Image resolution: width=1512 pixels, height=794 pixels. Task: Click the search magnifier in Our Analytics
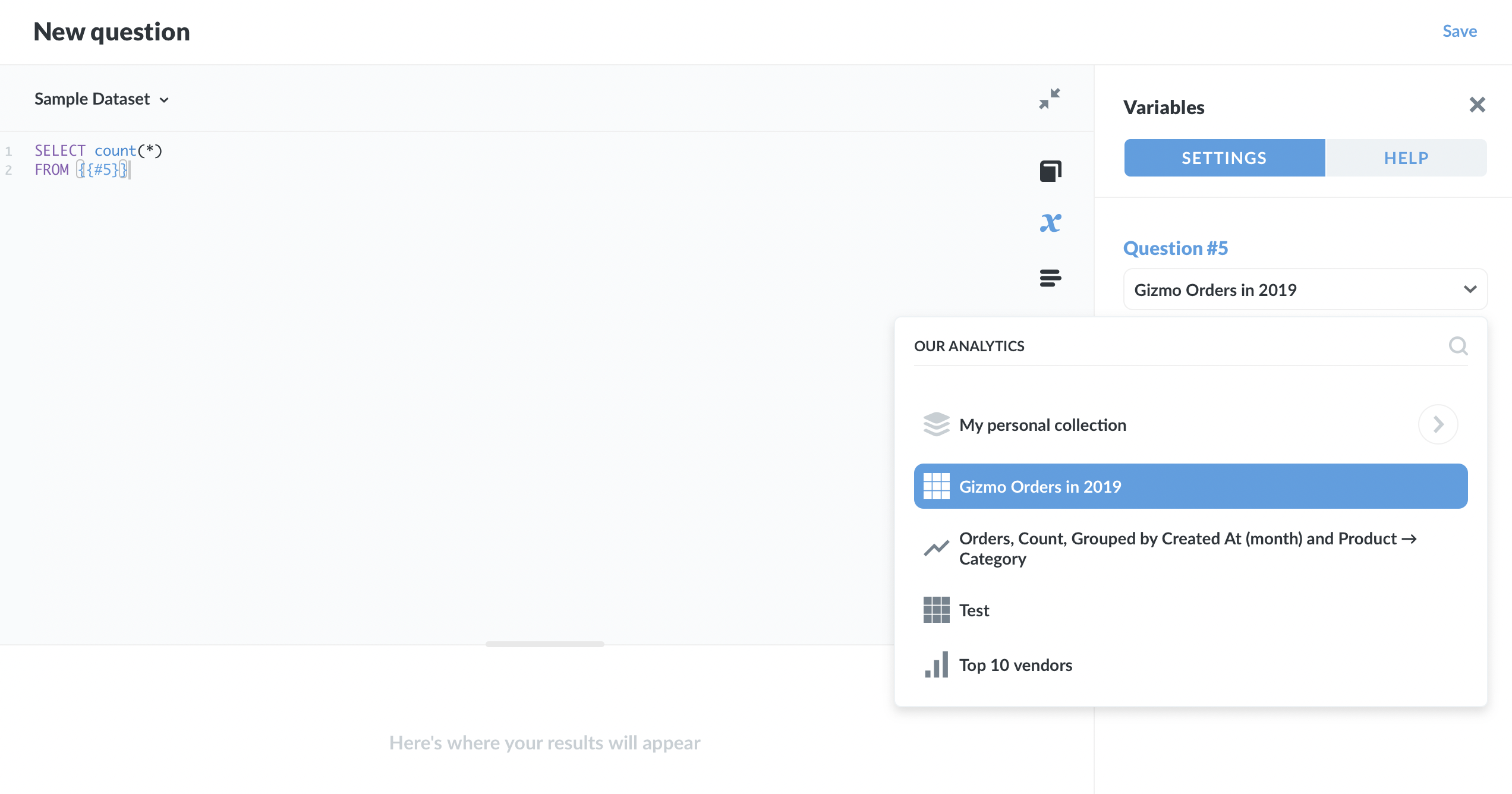(x=1457, y=346)
